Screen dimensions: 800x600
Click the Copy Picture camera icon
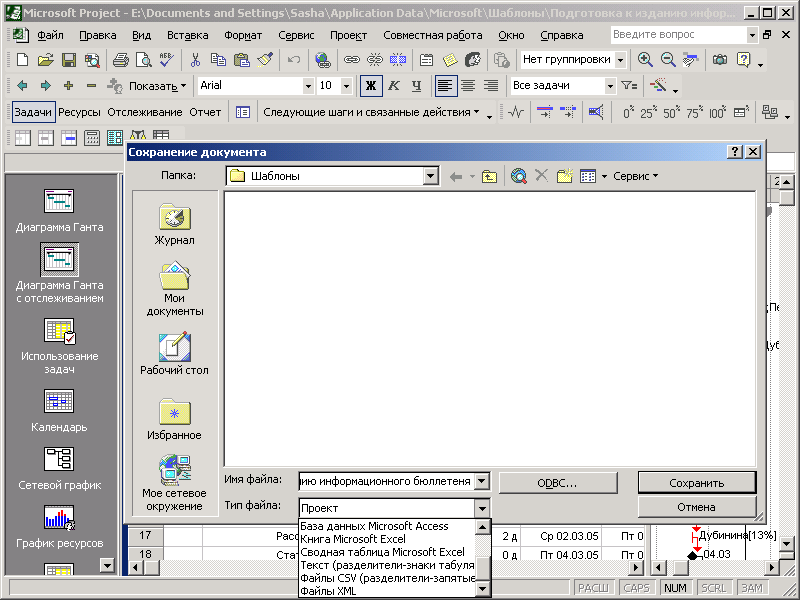[x=720, y=60]
